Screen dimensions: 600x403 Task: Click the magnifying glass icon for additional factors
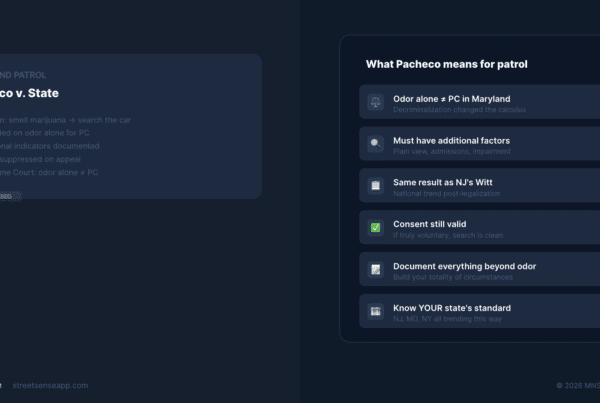(376, 144)
